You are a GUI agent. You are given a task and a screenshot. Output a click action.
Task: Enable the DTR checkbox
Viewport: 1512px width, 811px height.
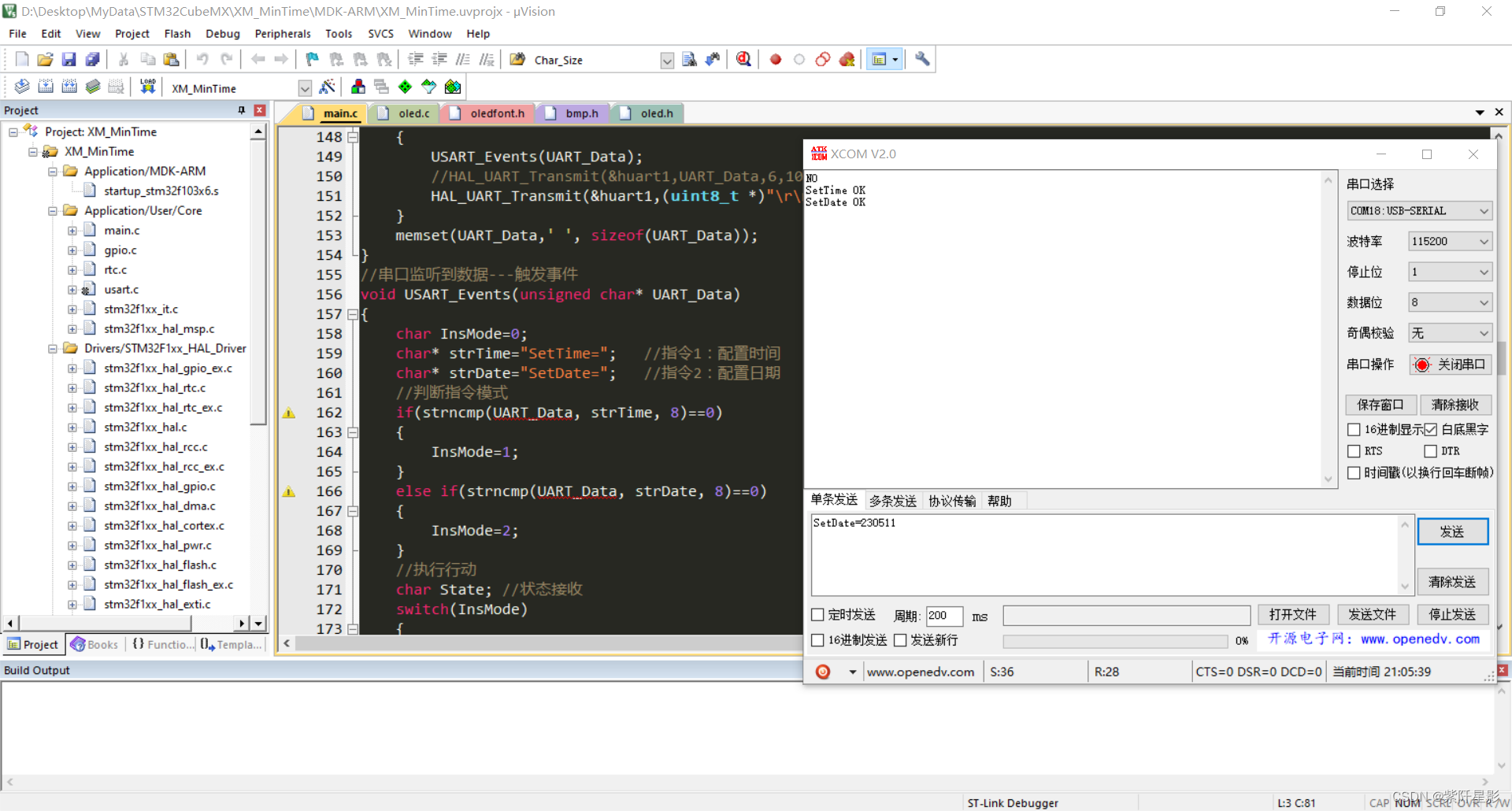coord(1431,451)
